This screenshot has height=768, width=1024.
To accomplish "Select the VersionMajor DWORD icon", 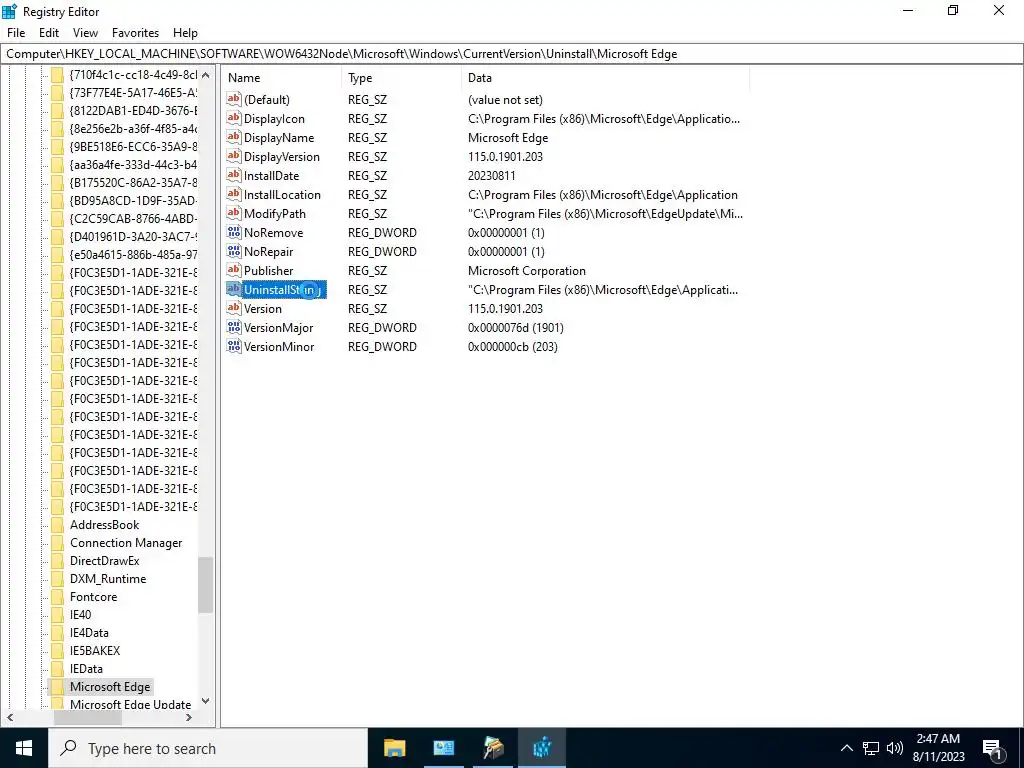I will pos(234,327).
